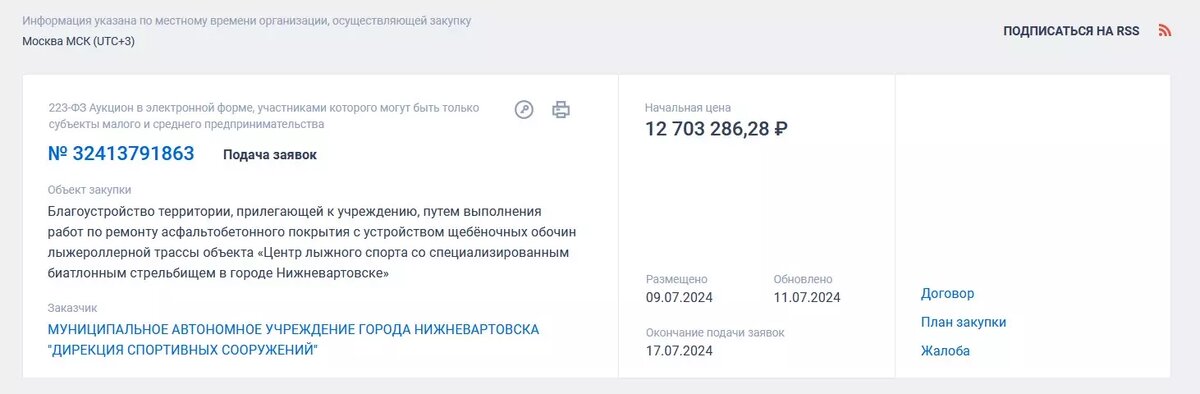Click the Объект закупки label
Viewport: 1200px width, 394px height.
(x=89, y=190)
